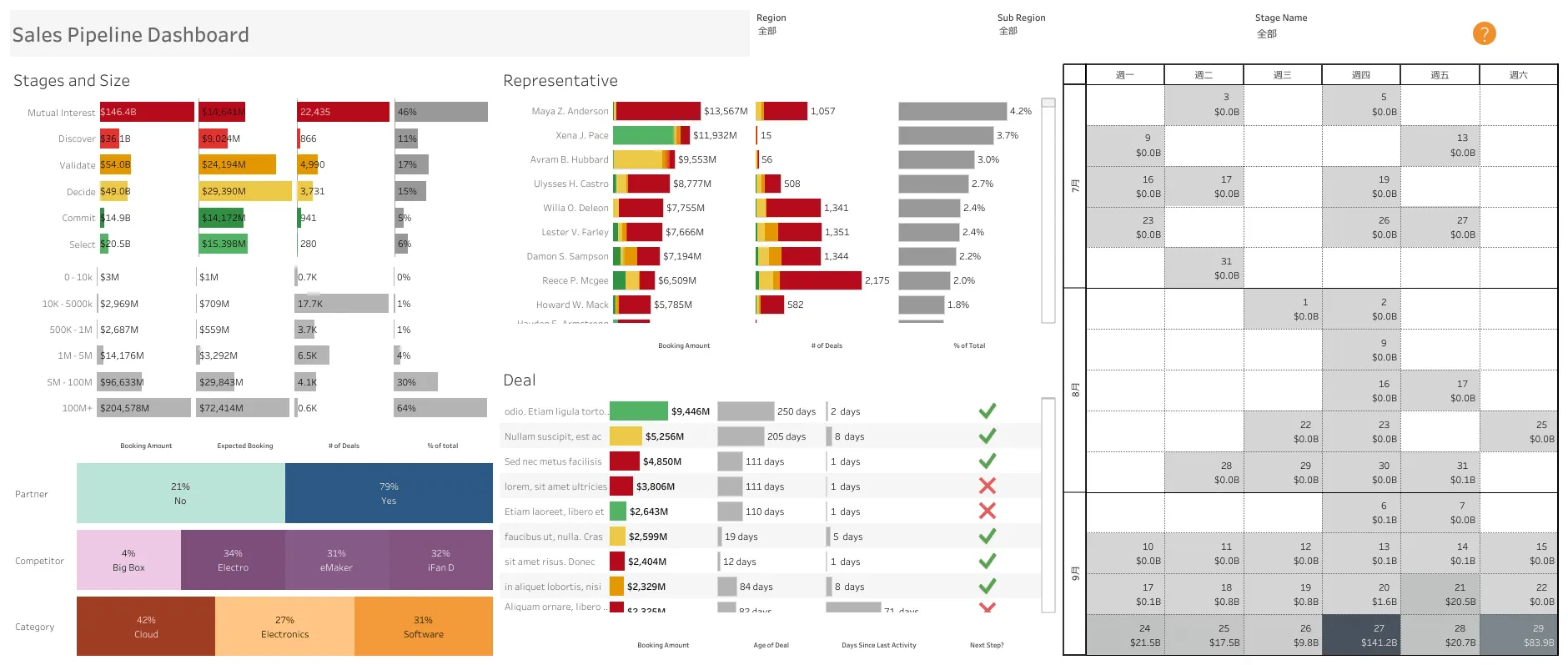Click the orange help question mark icon
1568x665 pixels.
[x=1484, y=33]
